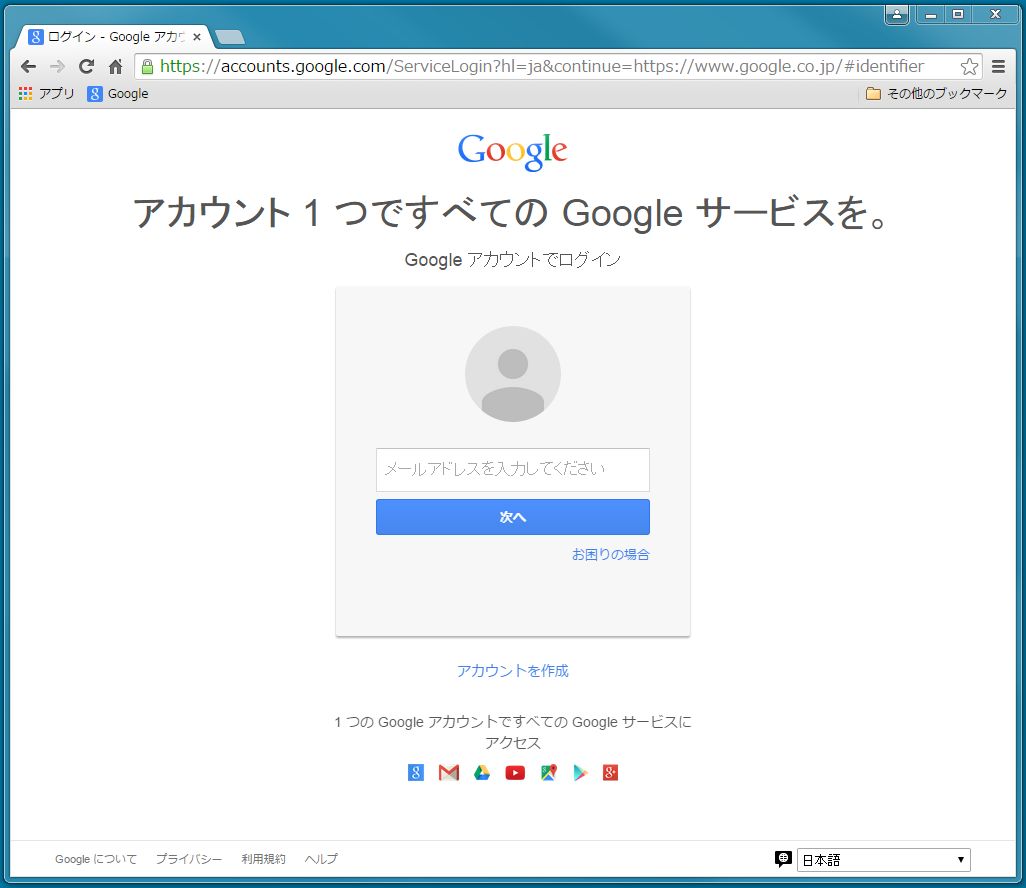
Task: Click the お困りの場合 help link
Action: (610, 554)
